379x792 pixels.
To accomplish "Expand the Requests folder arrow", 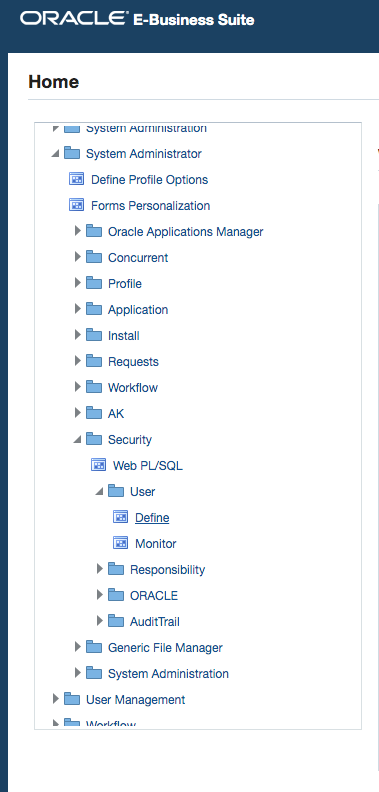I will [77, 361].
